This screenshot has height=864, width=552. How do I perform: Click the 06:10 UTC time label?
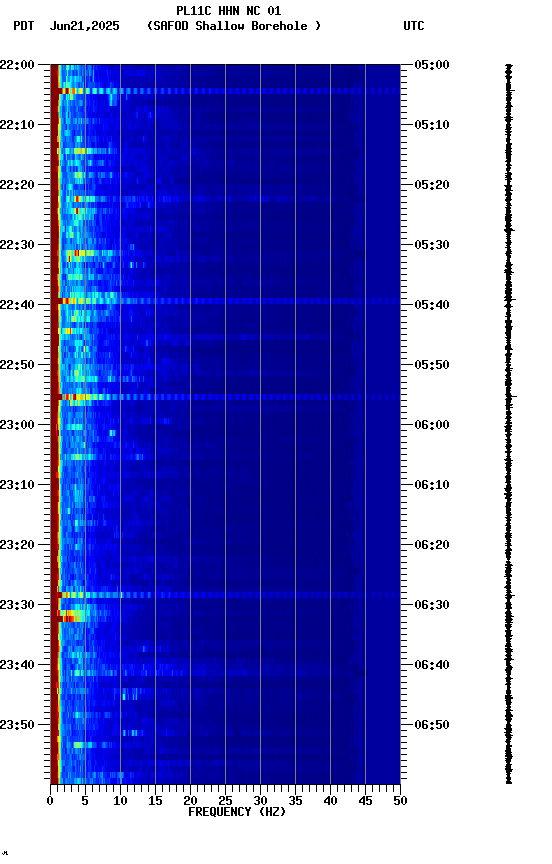click(432, 485)
